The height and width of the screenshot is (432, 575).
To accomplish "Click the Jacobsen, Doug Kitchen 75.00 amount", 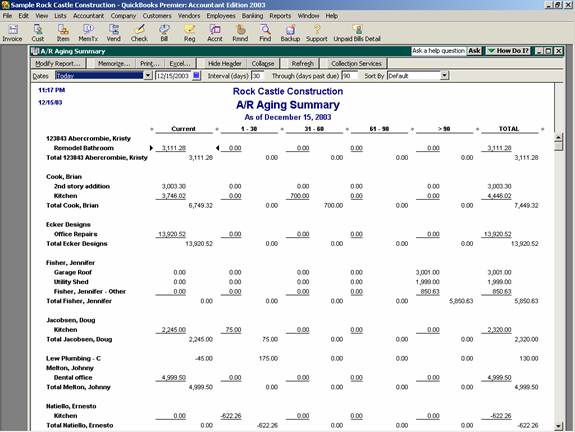I will [233, 330].
